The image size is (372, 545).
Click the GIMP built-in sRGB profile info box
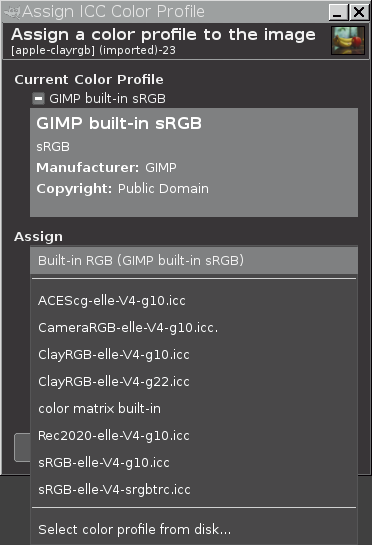[194, 162]
